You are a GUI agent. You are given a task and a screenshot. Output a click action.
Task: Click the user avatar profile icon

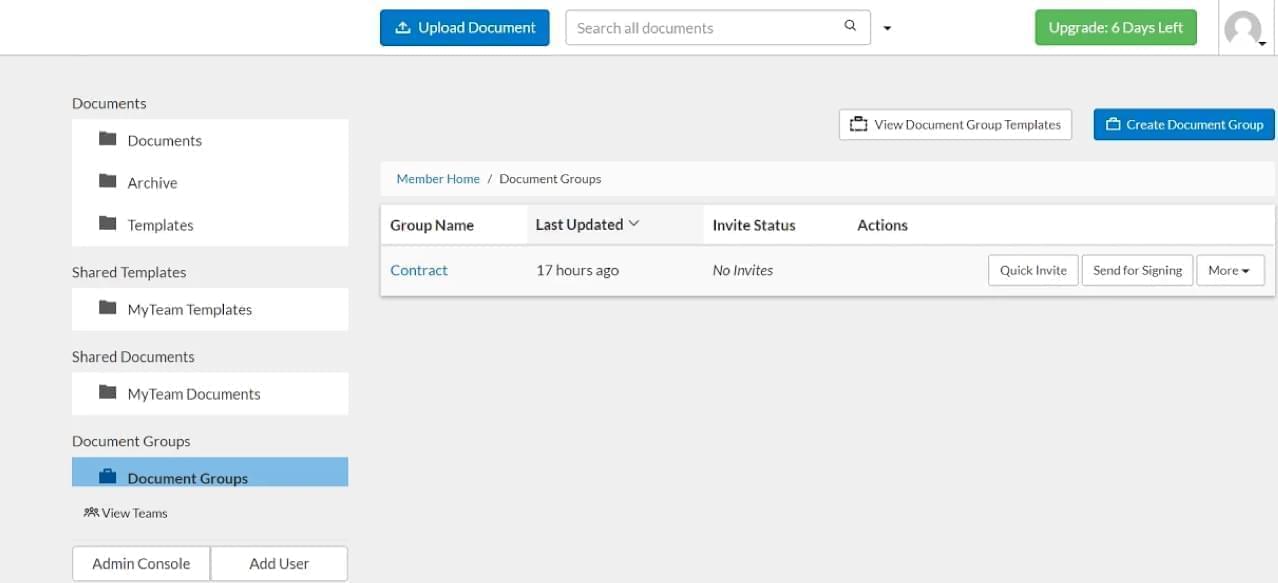(1243, 29)
